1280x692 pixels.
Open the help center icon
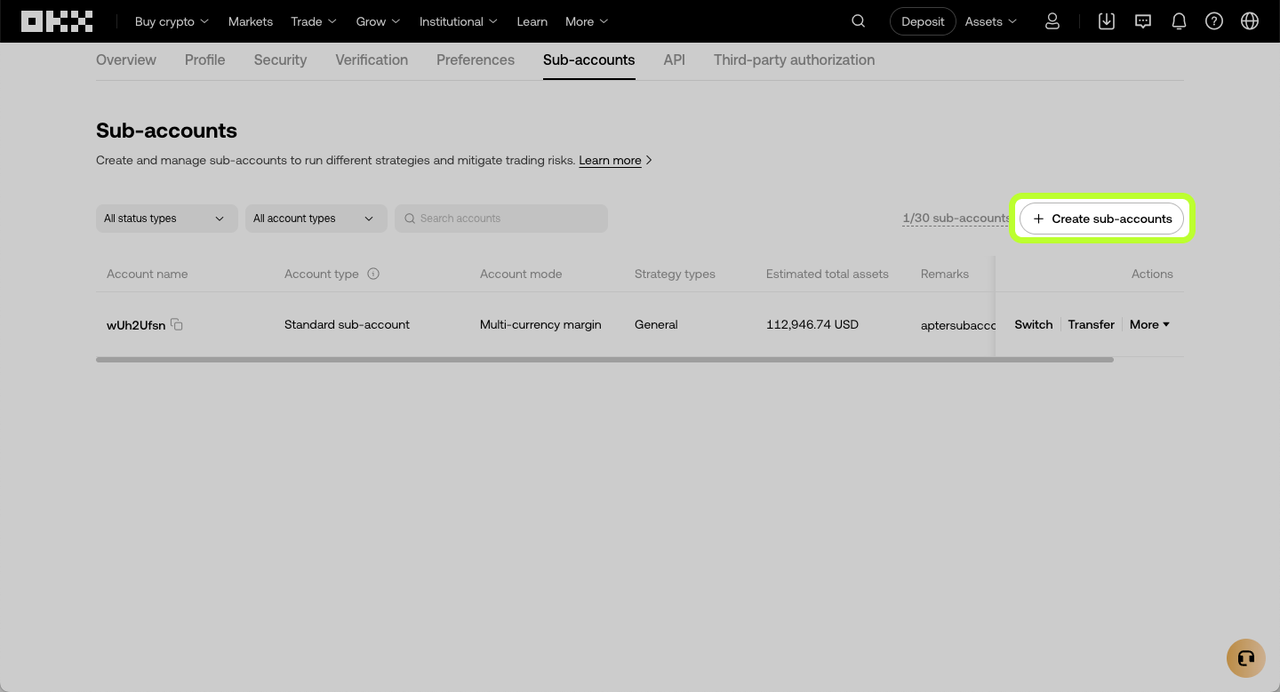[x=1214, y=20]
